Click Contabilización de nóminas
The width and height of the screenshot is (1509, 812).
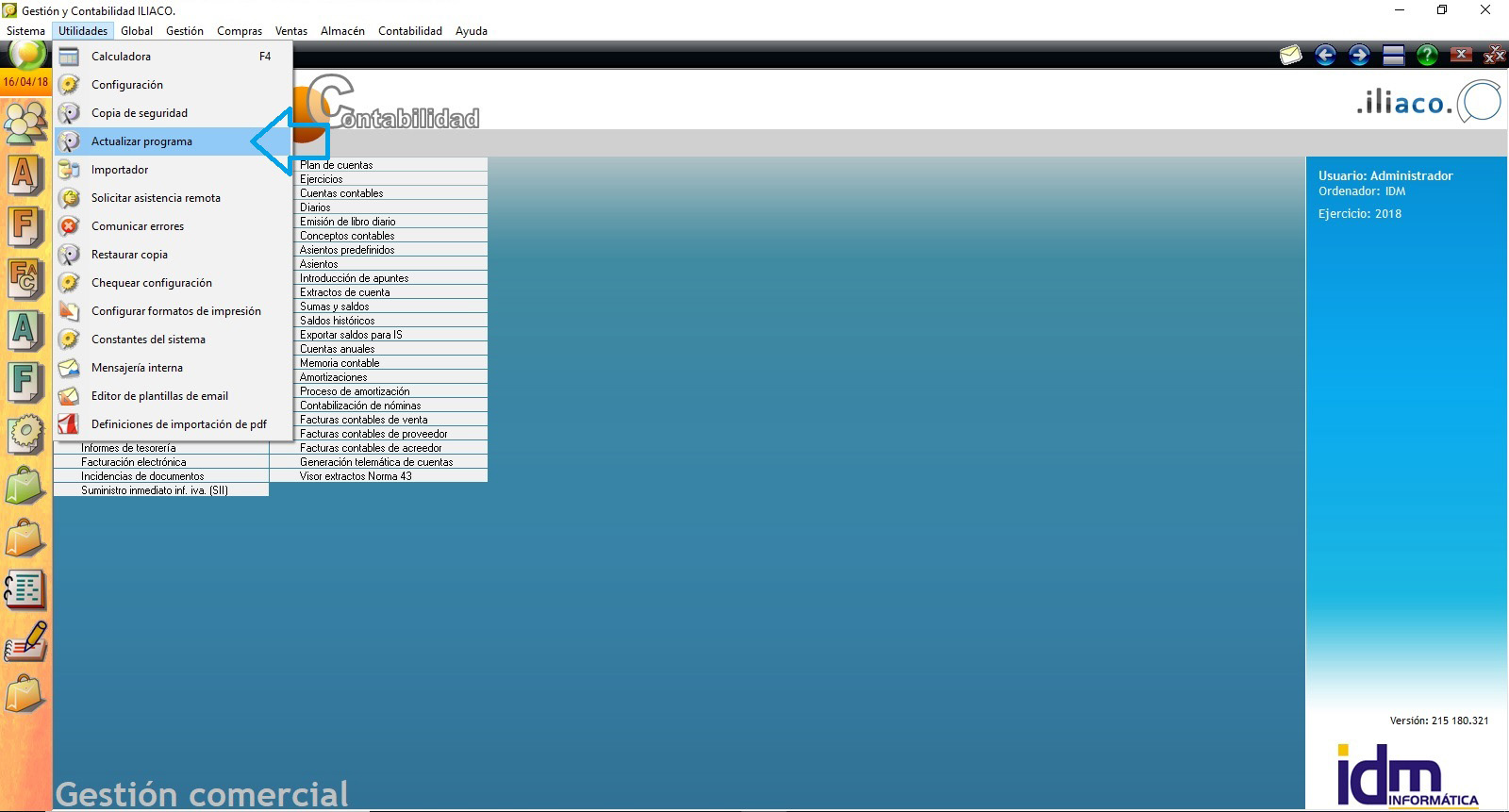click(390, 406)
